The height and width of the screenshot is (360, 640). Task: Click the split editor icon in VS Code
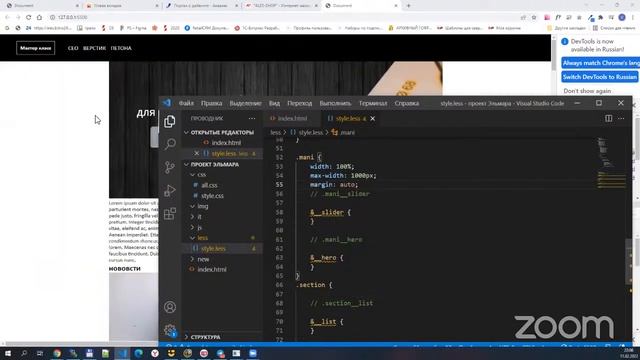coord(609,118)
